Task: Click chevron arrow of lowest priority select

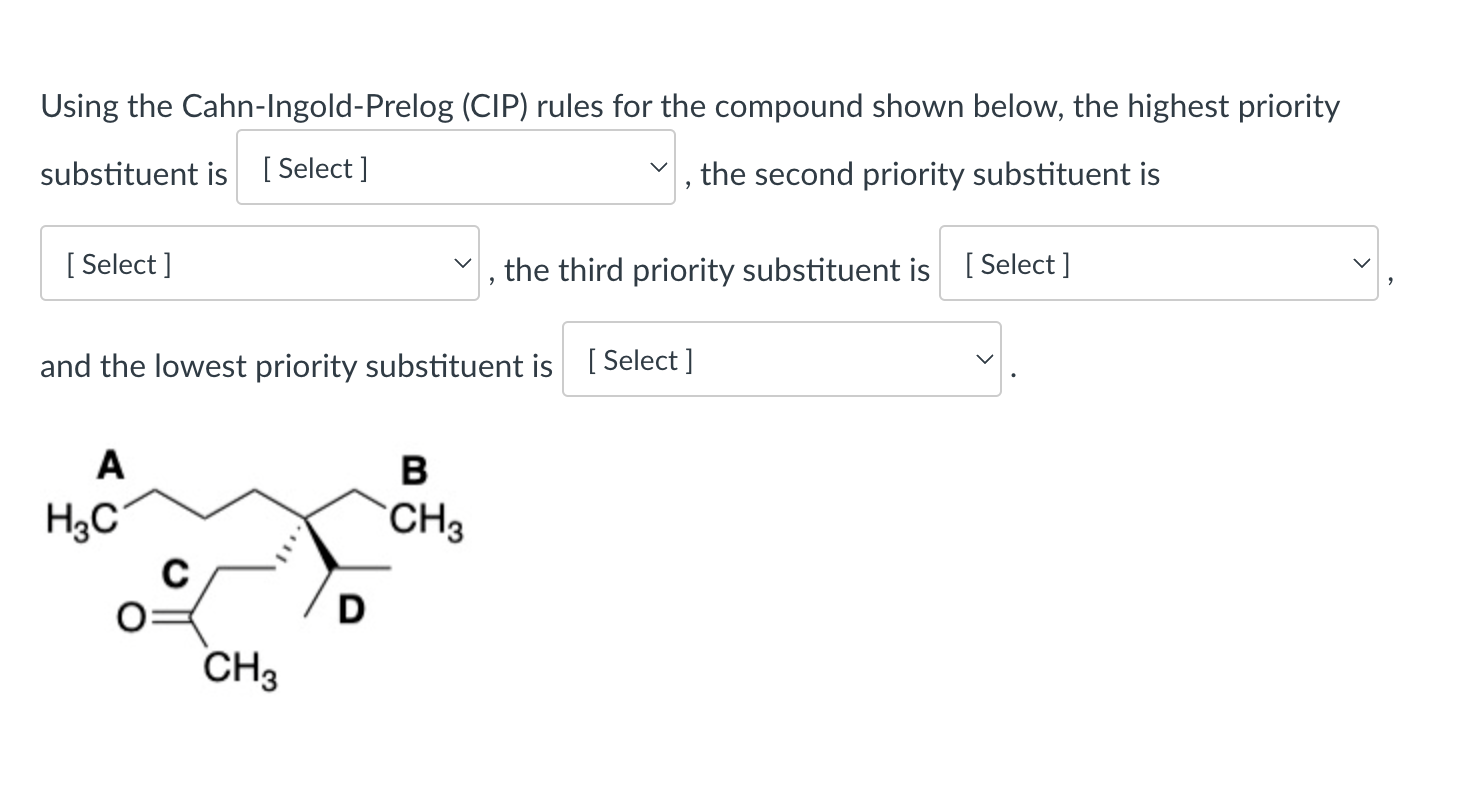Action: coord(983,359)
